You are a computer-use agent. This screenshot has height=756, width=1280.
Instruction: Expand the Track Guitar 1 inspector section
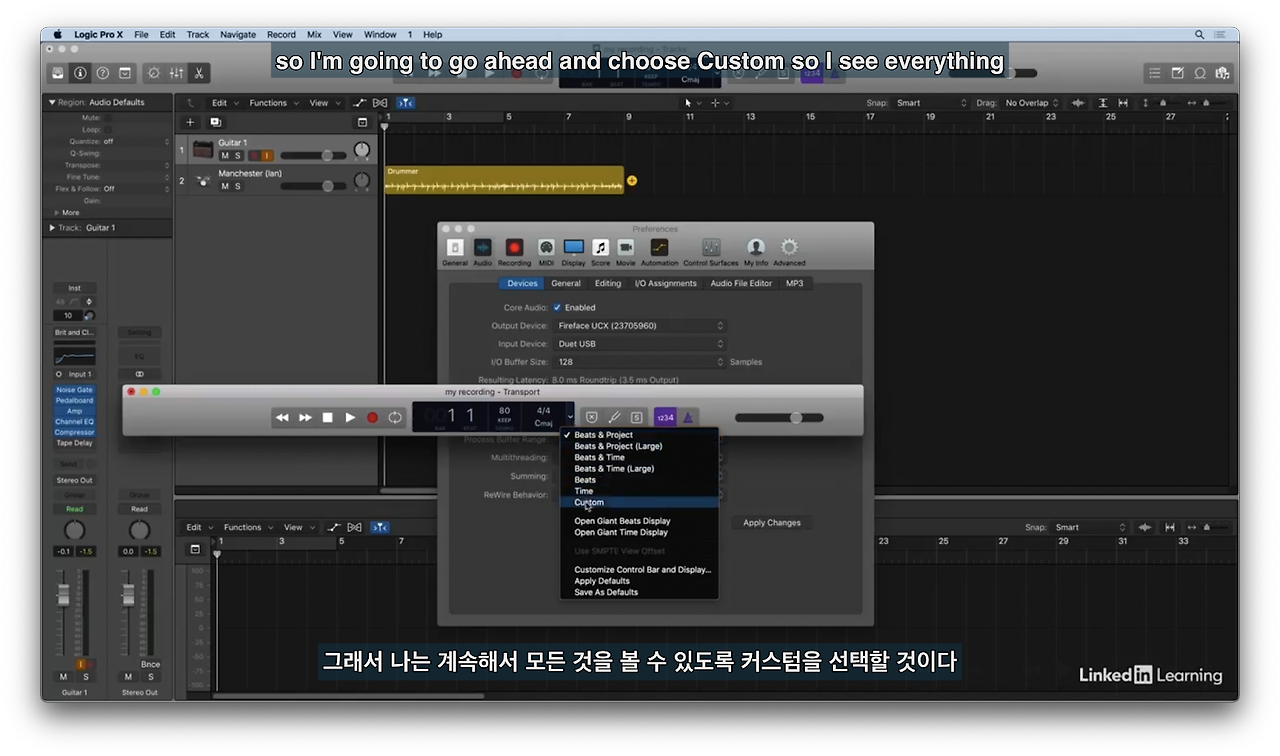pyautogui.click(x=52, y=228)
